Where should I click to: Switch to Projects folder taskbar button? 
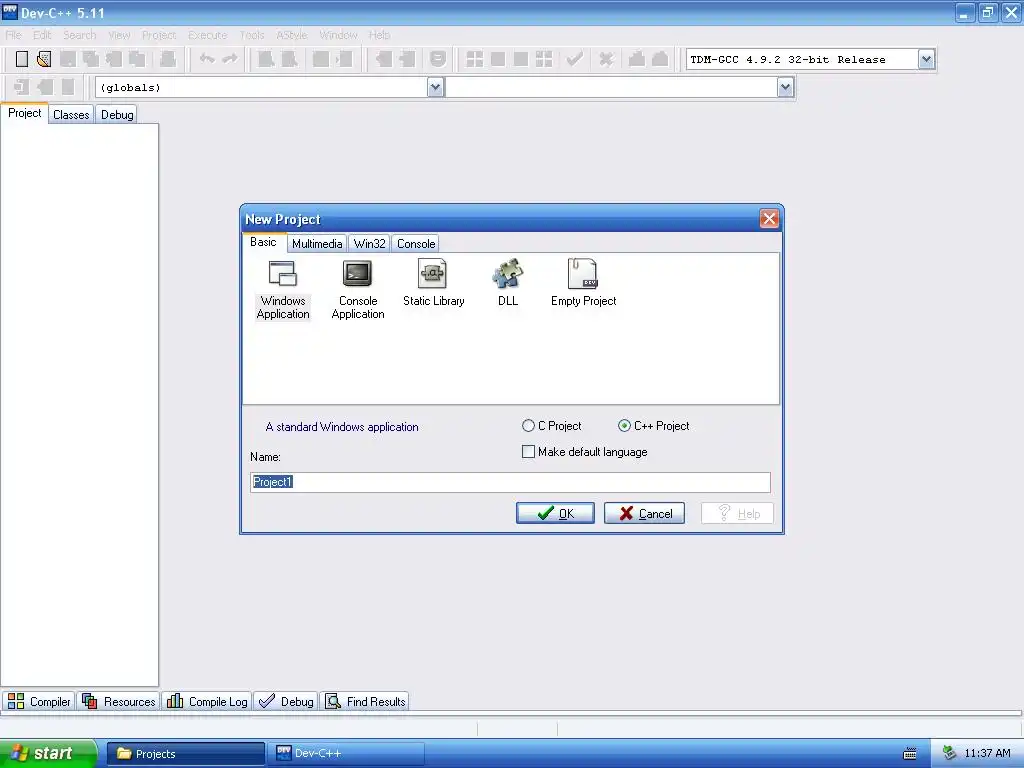(x=186, y=754)
